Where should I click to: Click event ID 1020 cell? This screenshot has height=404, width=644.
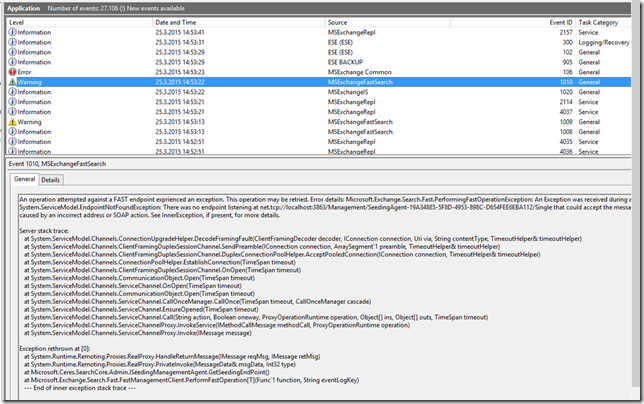[566, 92]
